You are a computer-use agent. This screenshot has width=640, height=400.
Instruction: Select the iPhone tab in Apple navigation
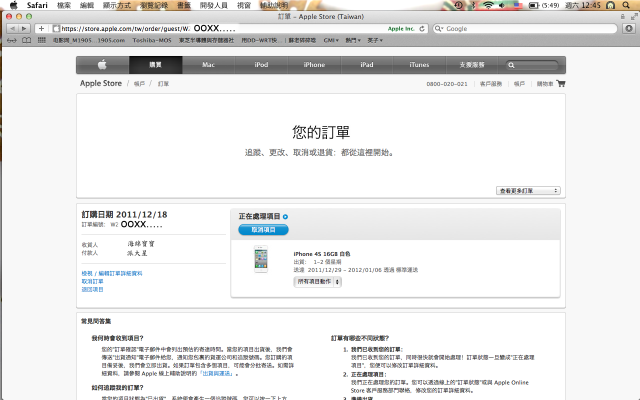tap(314, 64)
